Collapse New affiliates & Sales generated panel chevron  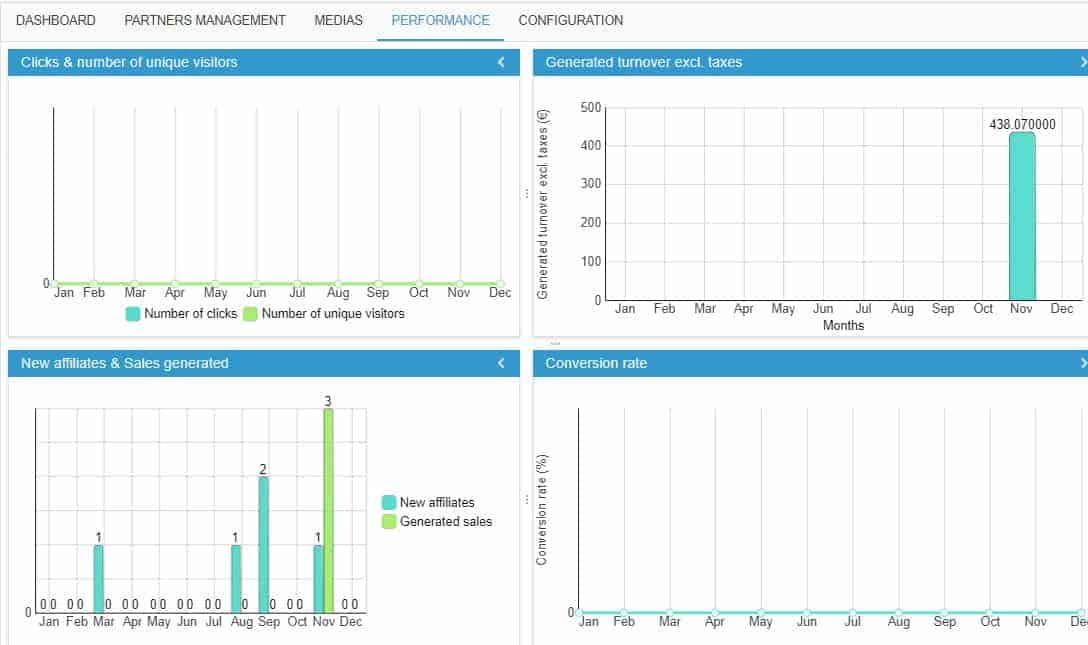[x=501, y=363]
